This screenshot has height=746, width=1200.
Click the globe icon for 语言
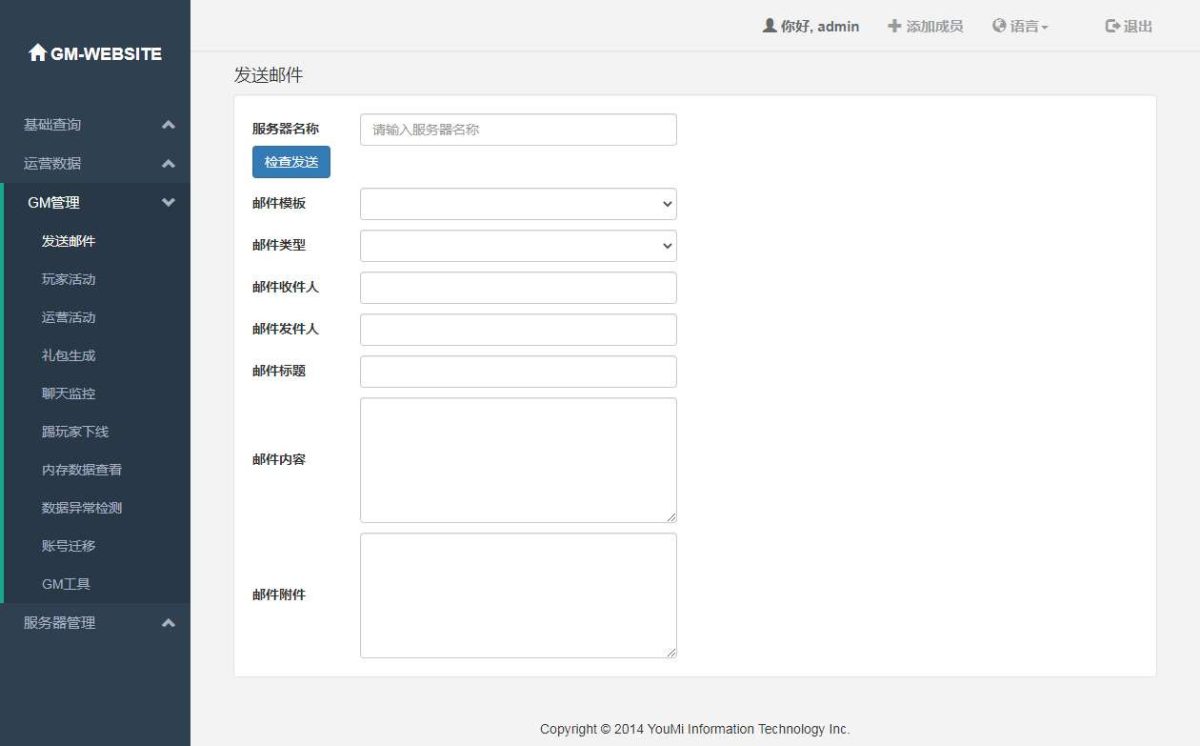point(998,26)
